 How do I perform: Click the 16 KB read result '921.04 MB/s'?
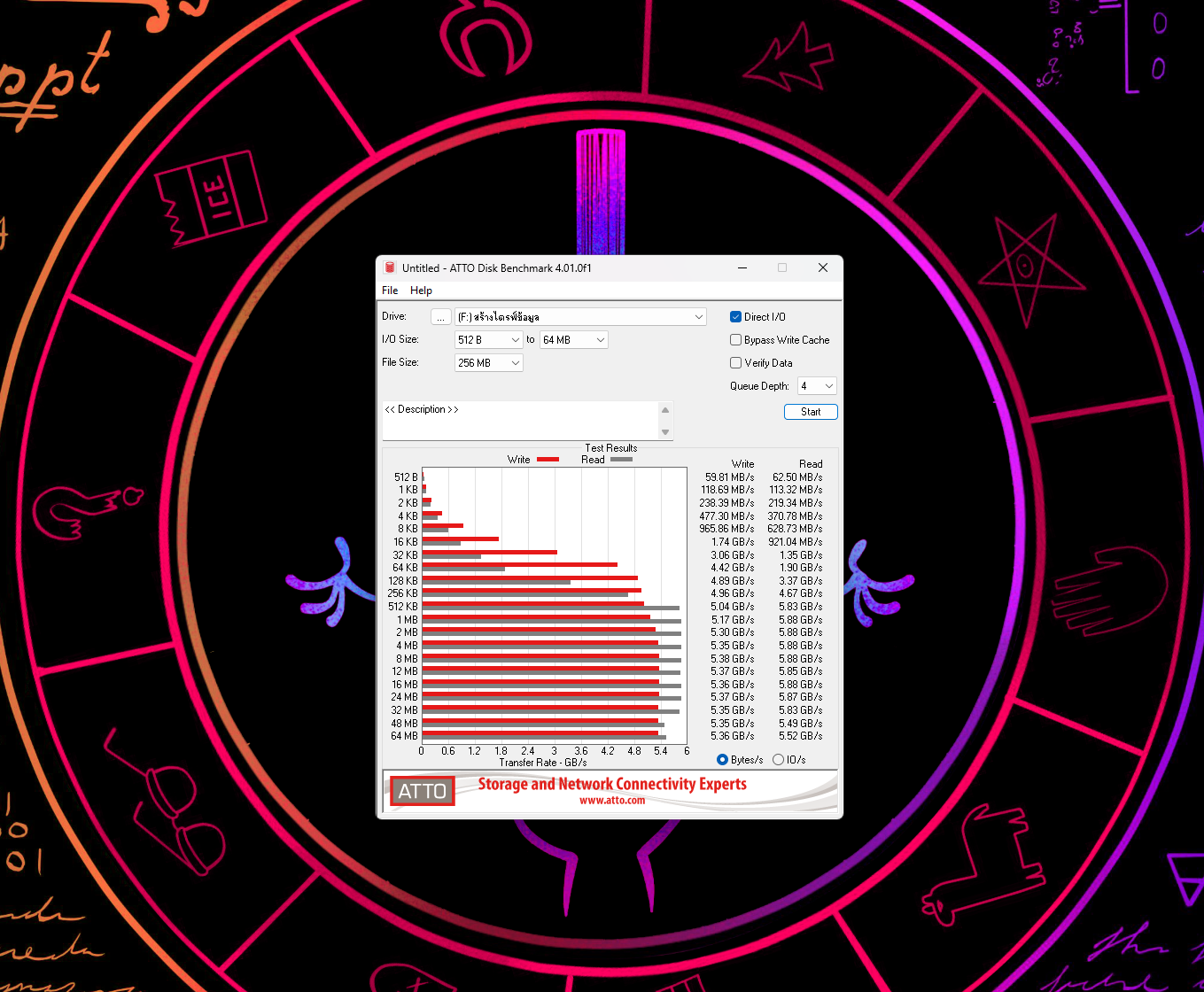(x=796, y=542)
